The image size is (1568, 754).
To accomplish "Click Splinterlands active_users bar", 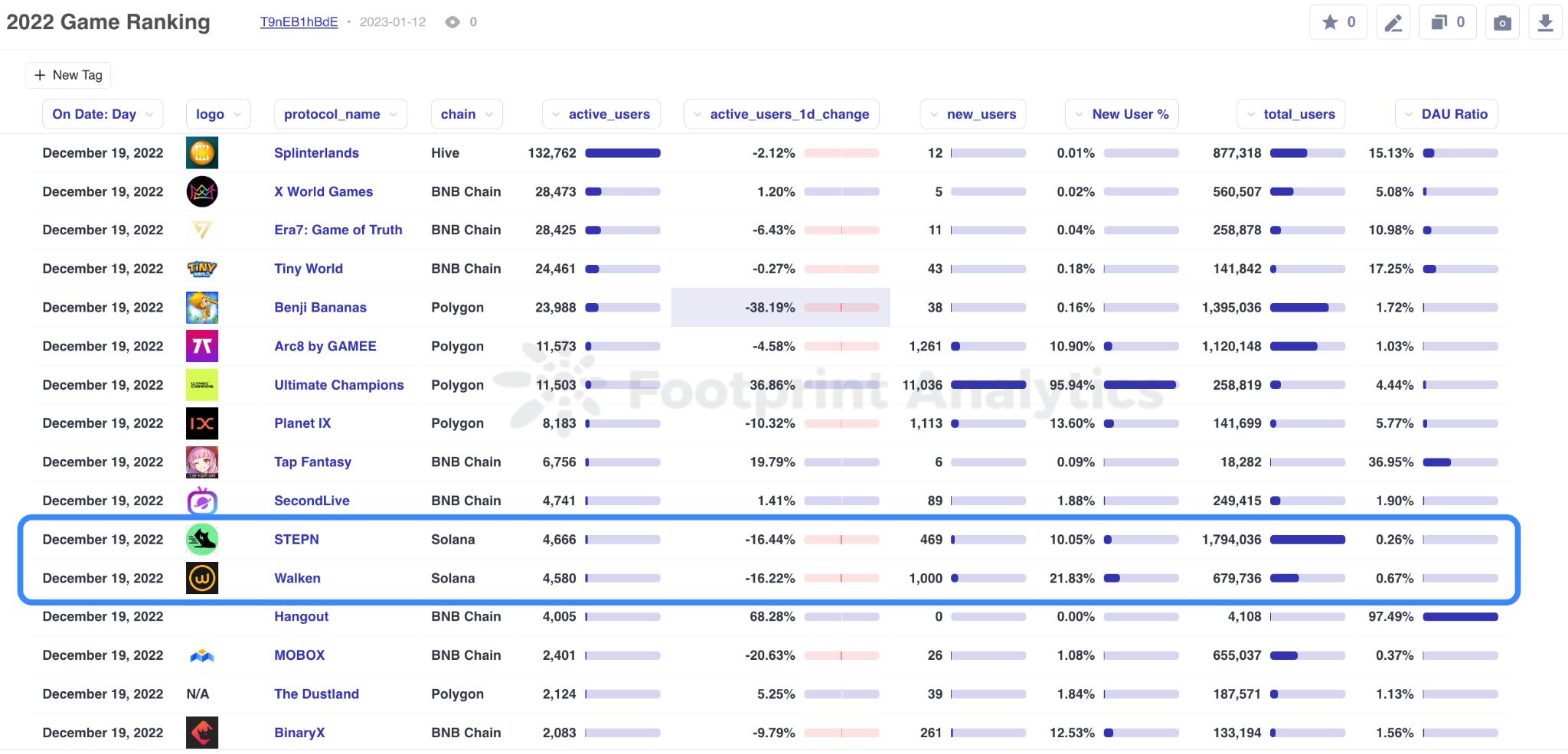I will tap(622, 153).
